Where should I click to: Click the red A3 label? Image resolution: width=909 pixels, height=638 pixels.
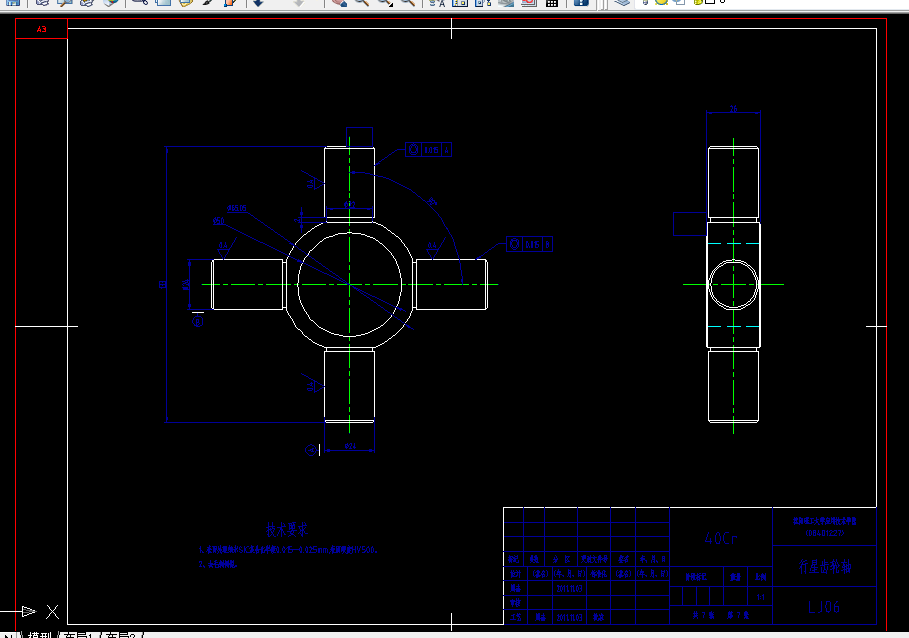(x=41, y=29)
